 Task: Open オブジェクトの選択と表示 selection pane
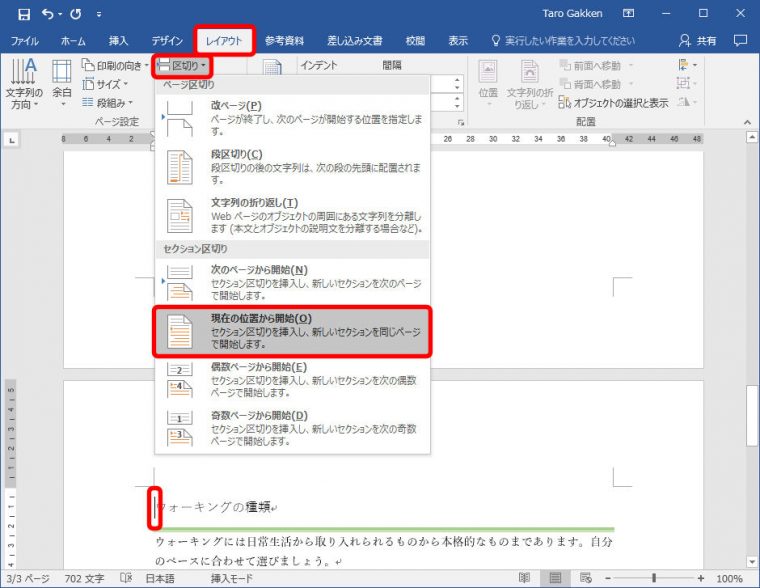pos(613,103)
